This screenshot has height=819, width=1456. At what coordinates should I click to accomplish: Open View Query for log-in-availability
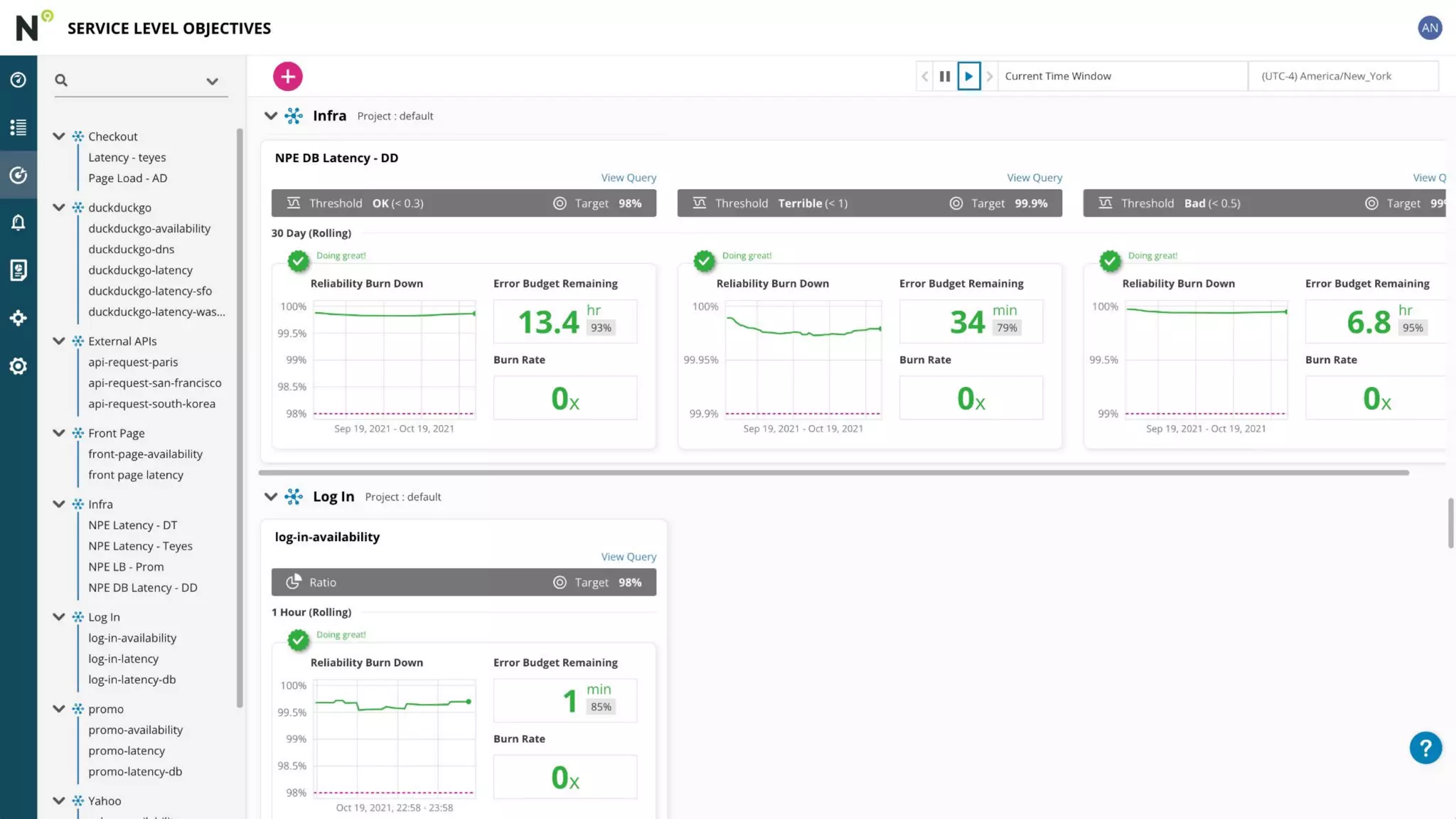628,557
